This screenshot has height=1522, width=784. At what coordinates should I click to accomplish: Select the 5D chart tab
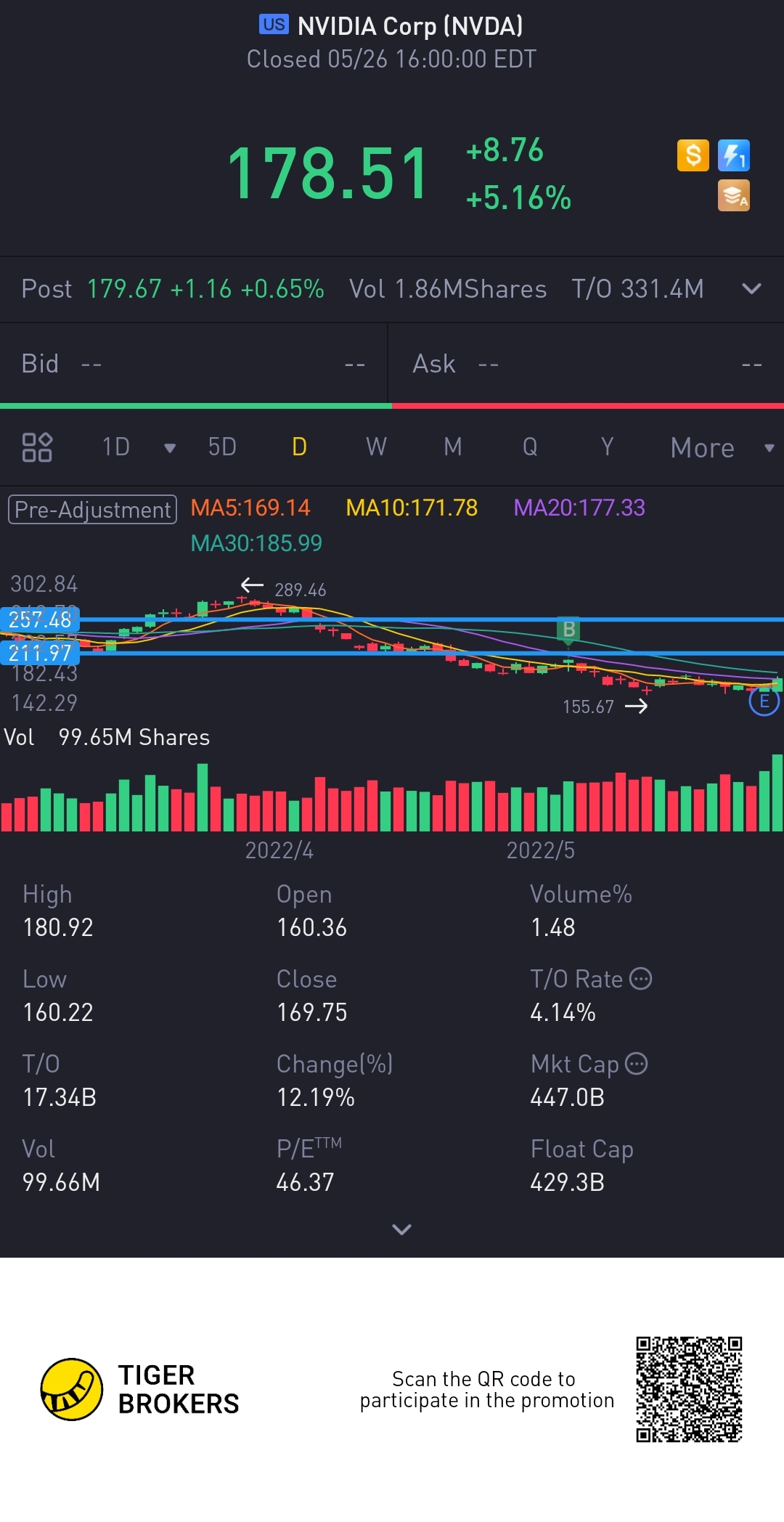[x=222, y=447]
